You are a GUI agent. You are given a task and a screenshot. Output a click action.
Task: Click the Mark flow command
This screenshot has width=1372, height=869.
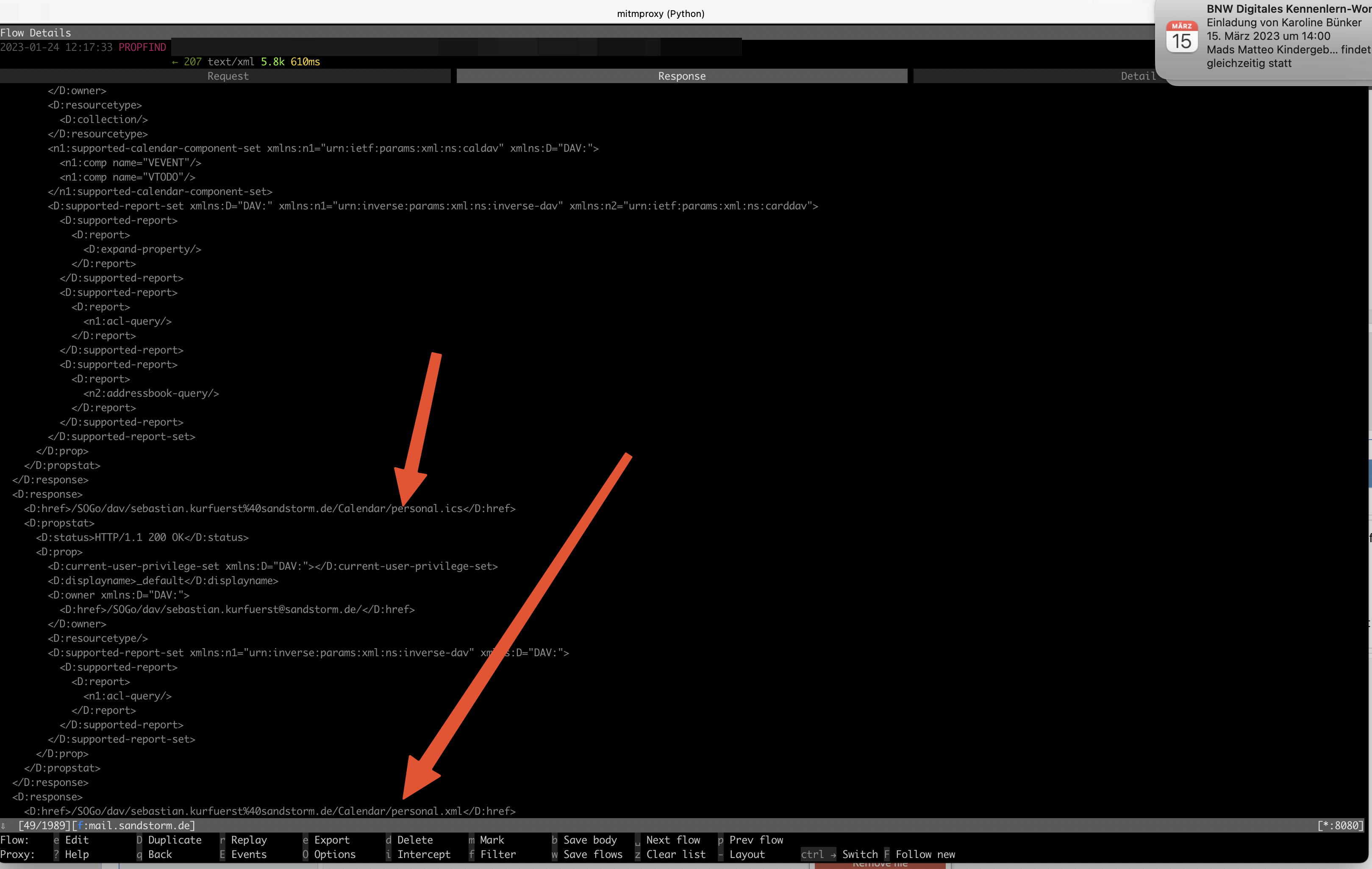492,840
